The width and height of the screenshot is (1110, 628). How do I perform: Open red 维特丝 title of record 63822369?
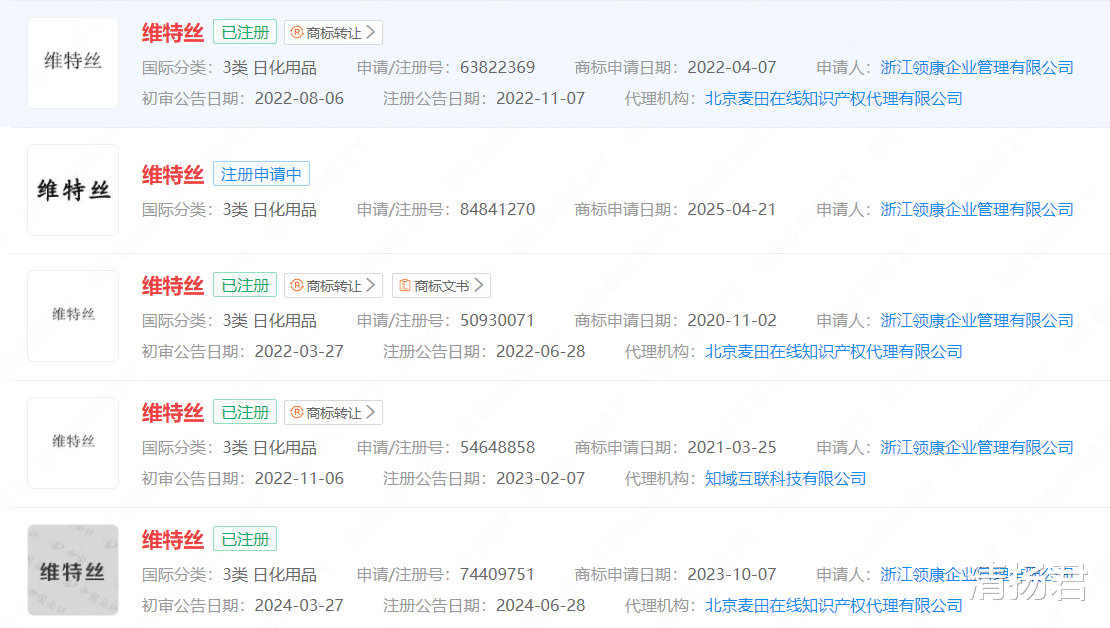(x=173, y=33)
